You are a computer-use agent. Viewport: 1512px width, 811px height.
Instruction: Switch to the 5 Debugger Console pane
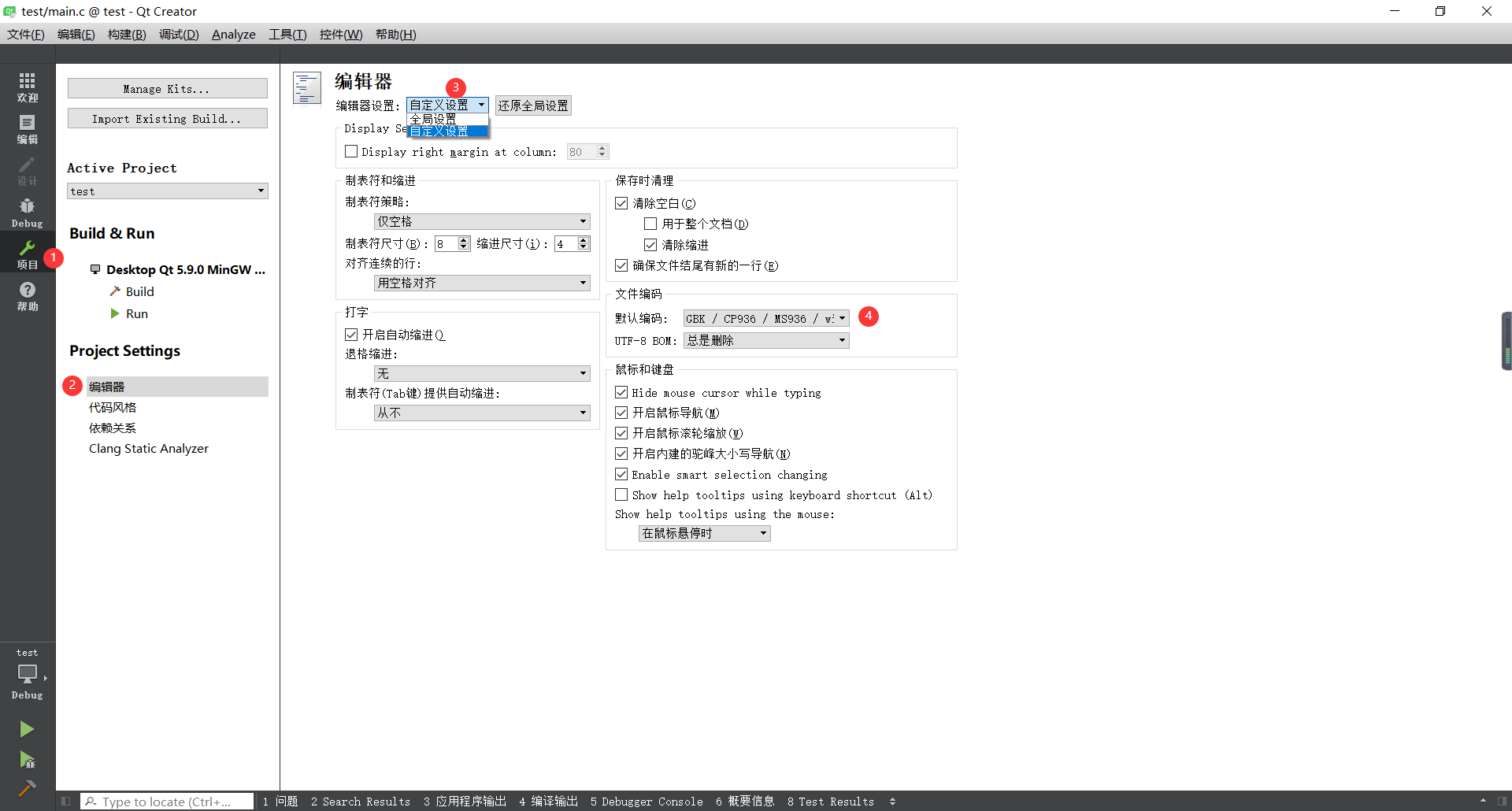click(646, 801)
